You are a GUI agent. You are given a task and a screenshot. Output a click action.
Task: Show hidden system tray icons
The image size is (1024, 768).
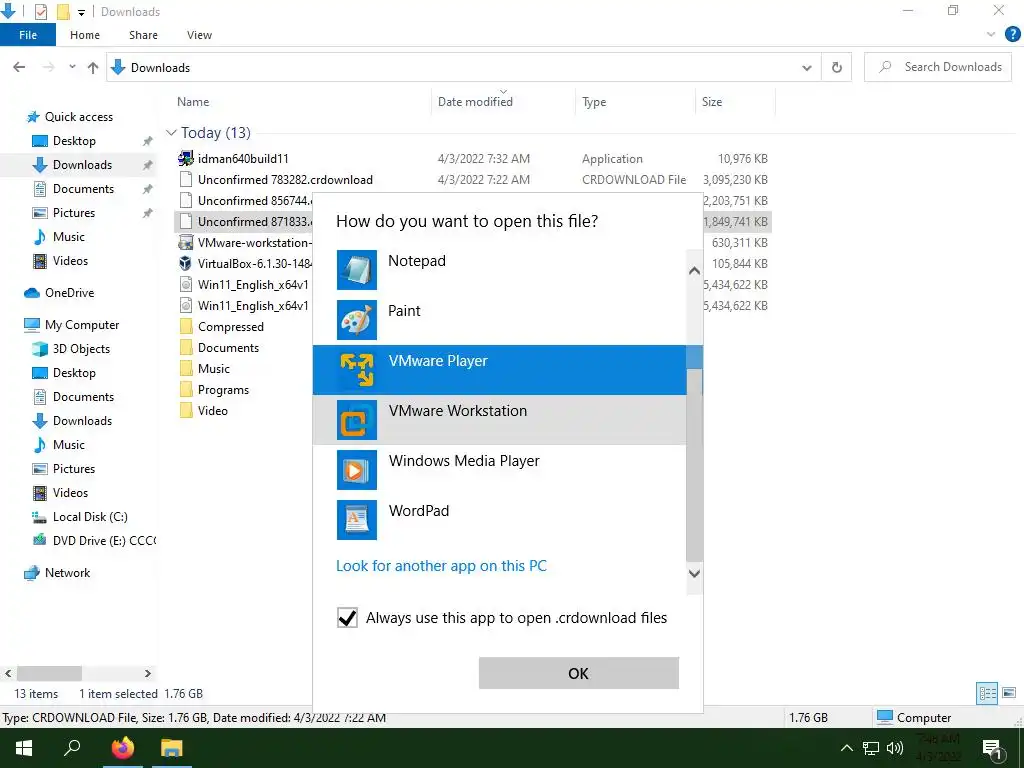click(846, 748)
